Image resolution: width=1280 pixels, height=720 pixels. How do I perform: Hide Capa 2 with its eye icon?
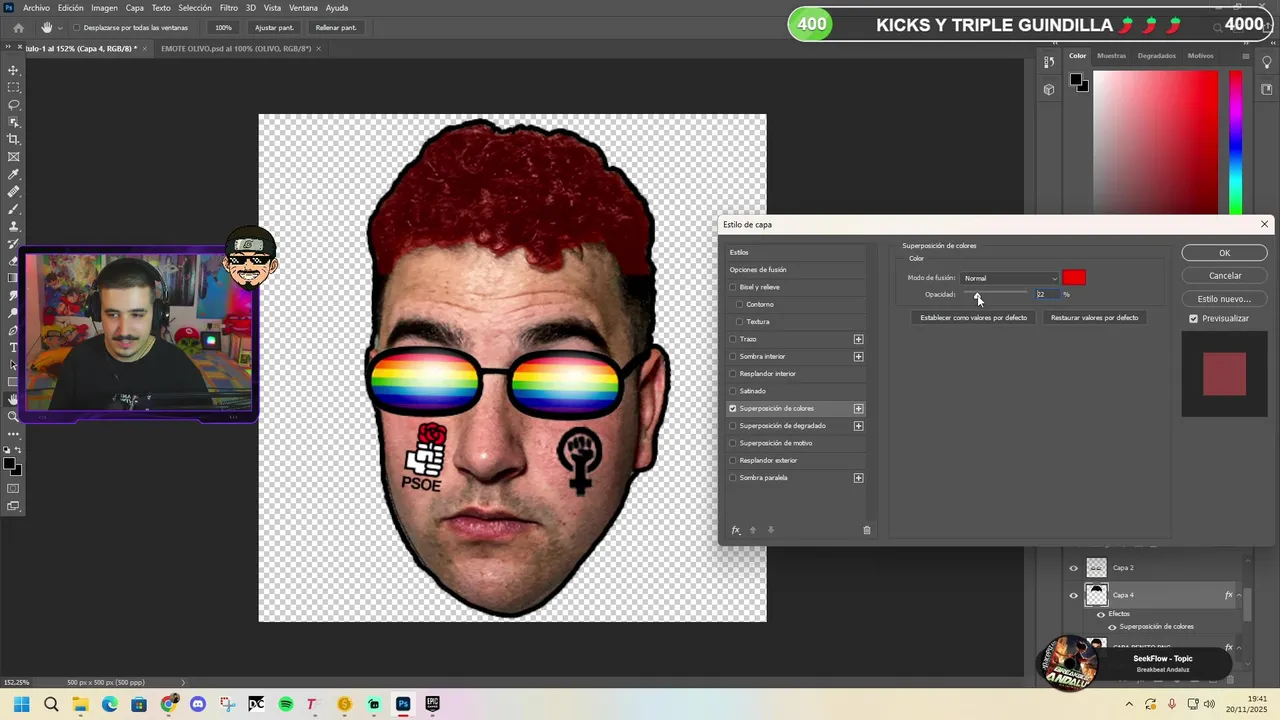coord(1074,568)
